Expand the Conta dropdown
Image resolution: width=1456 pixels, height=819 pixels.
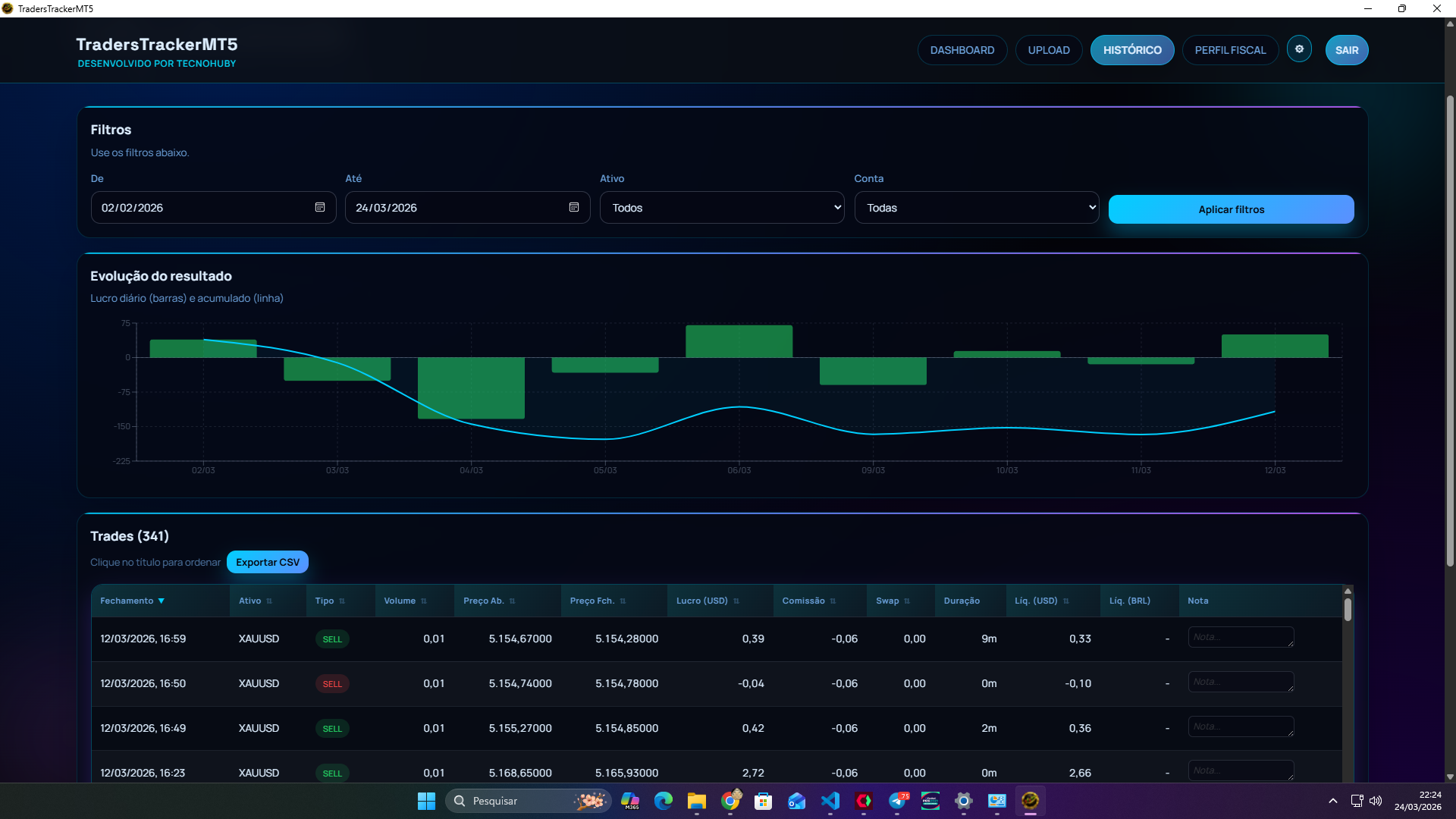[x=976, y=208]
